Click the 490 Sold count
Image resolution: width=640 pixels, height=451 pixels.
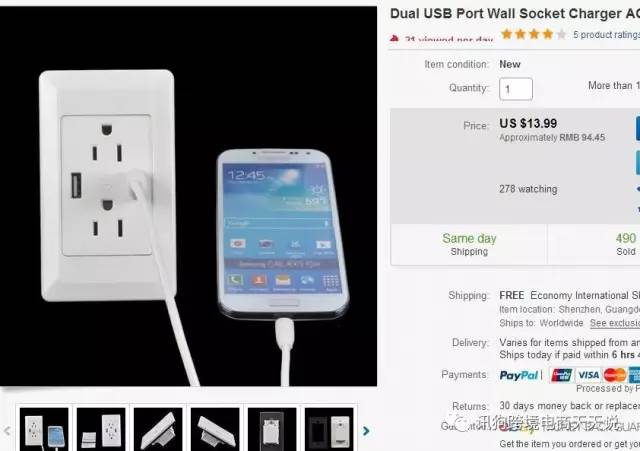pos(626,244)
